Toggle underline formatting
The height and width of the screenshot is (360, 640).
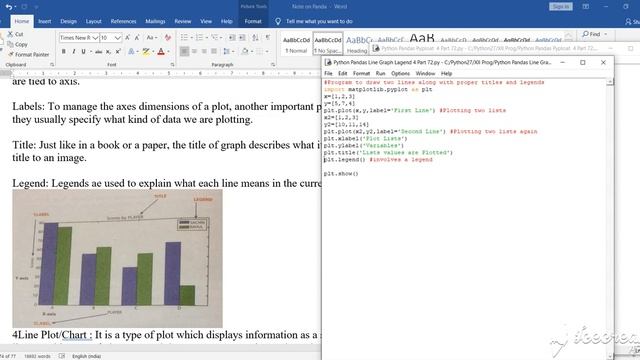(x=83, y=51)
